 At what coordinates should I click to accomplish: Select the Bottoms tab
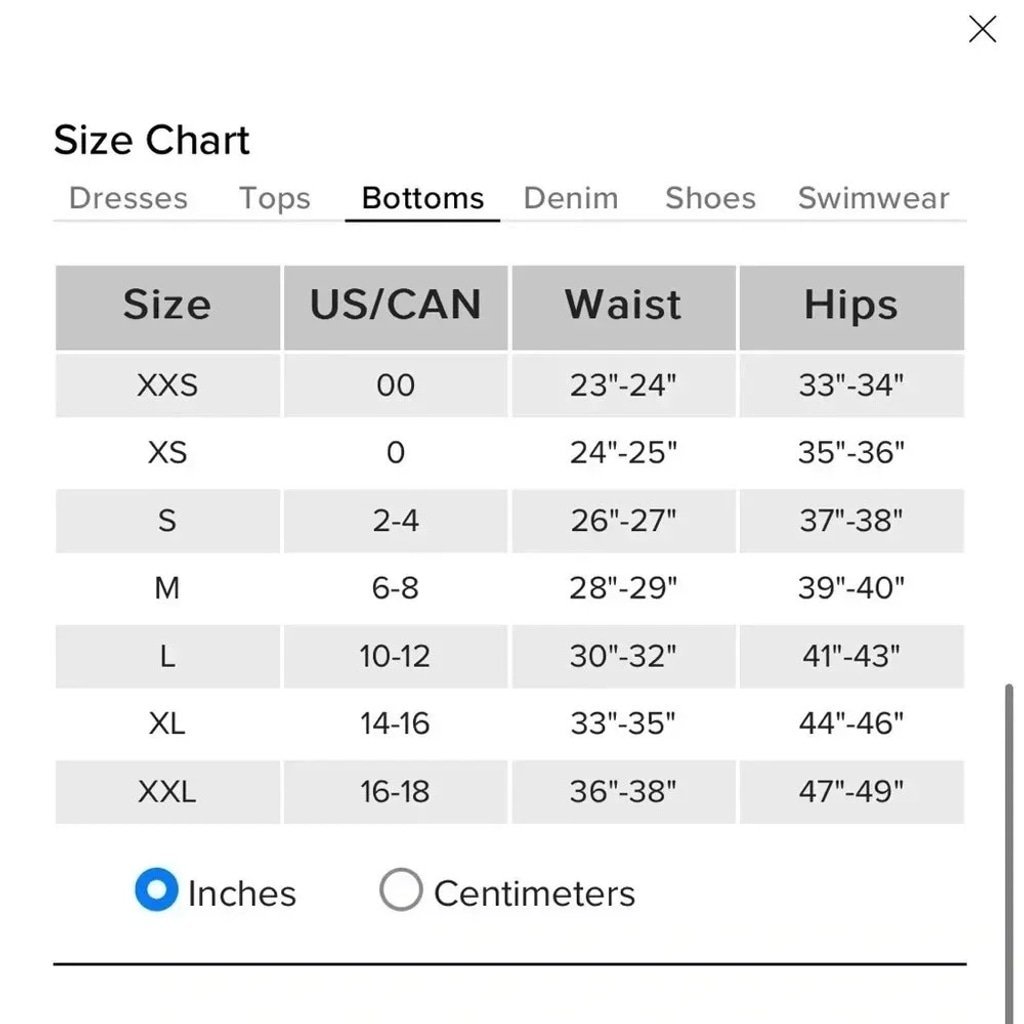[x=423, y=198]
